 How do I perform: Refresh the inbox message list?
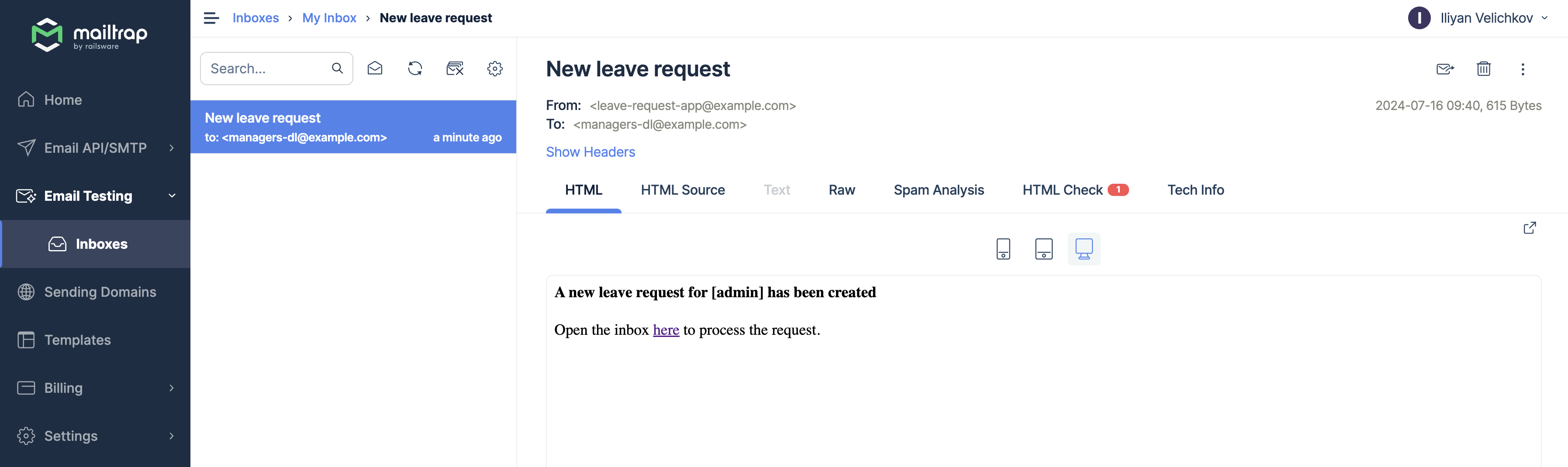pos(415,69)
